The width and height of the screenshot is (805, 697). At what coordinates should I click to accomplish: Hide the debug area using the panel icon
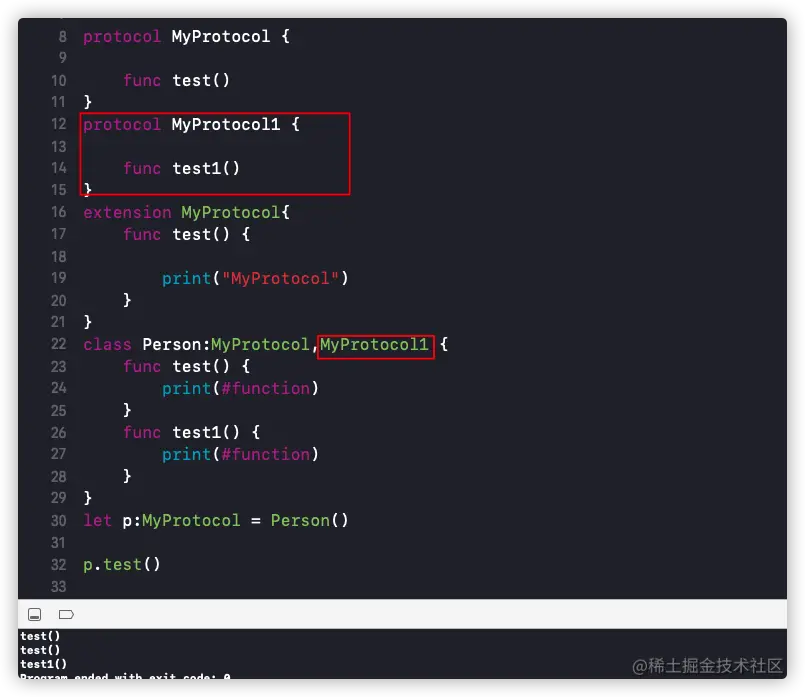[x=34, y=614]
